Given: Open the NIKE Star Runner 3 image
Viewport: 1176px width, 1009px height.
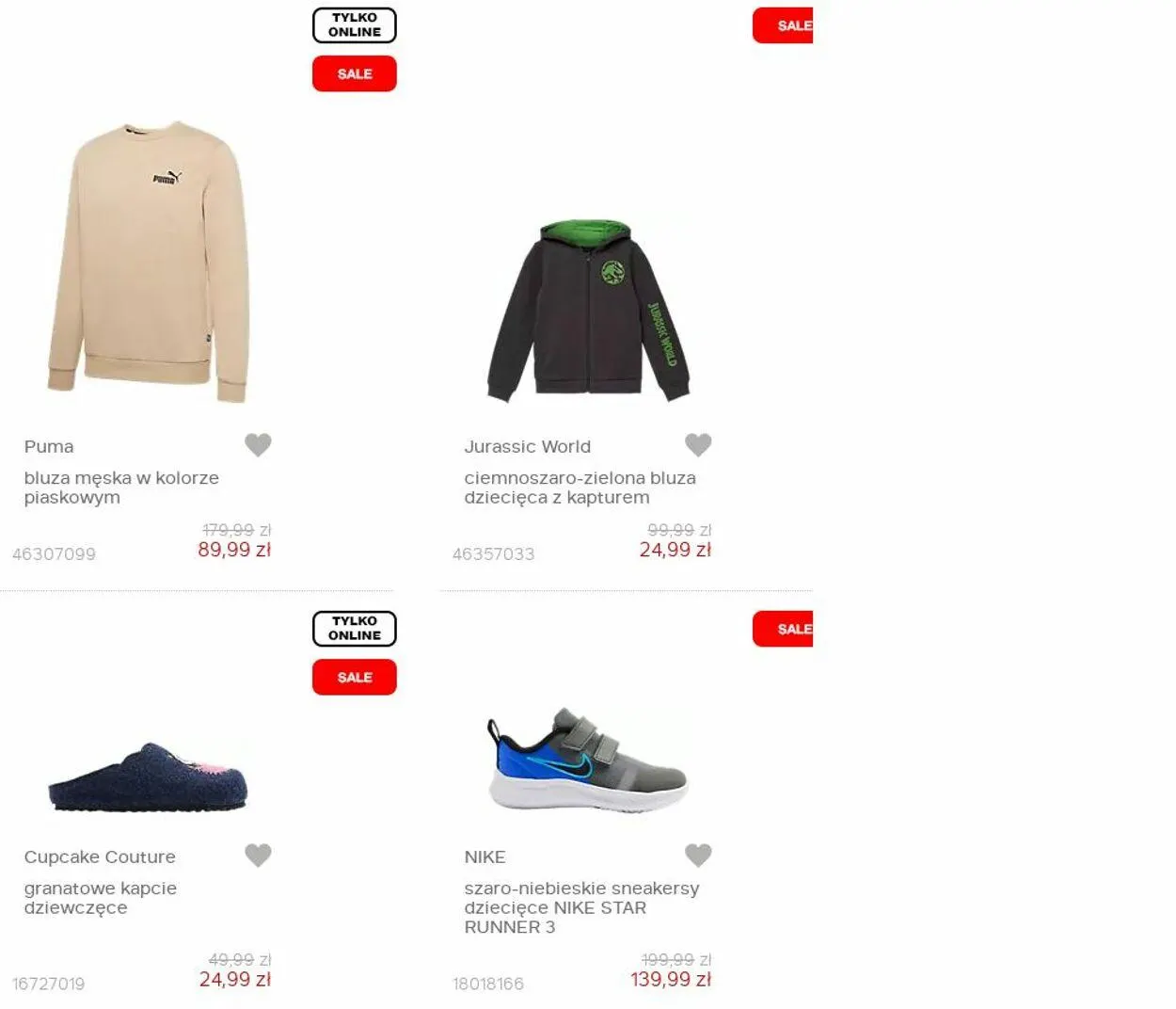Looking at the screenshot, I should tap(588, 761).
